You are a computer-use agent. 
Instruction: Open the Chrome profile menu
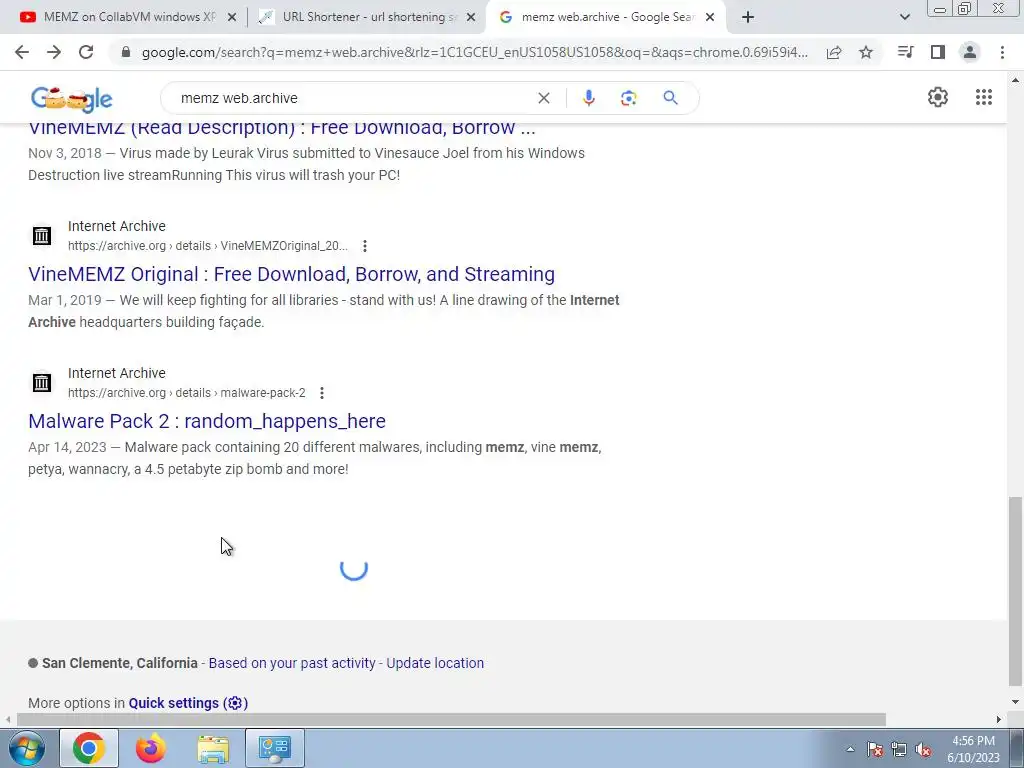point(970,52)
